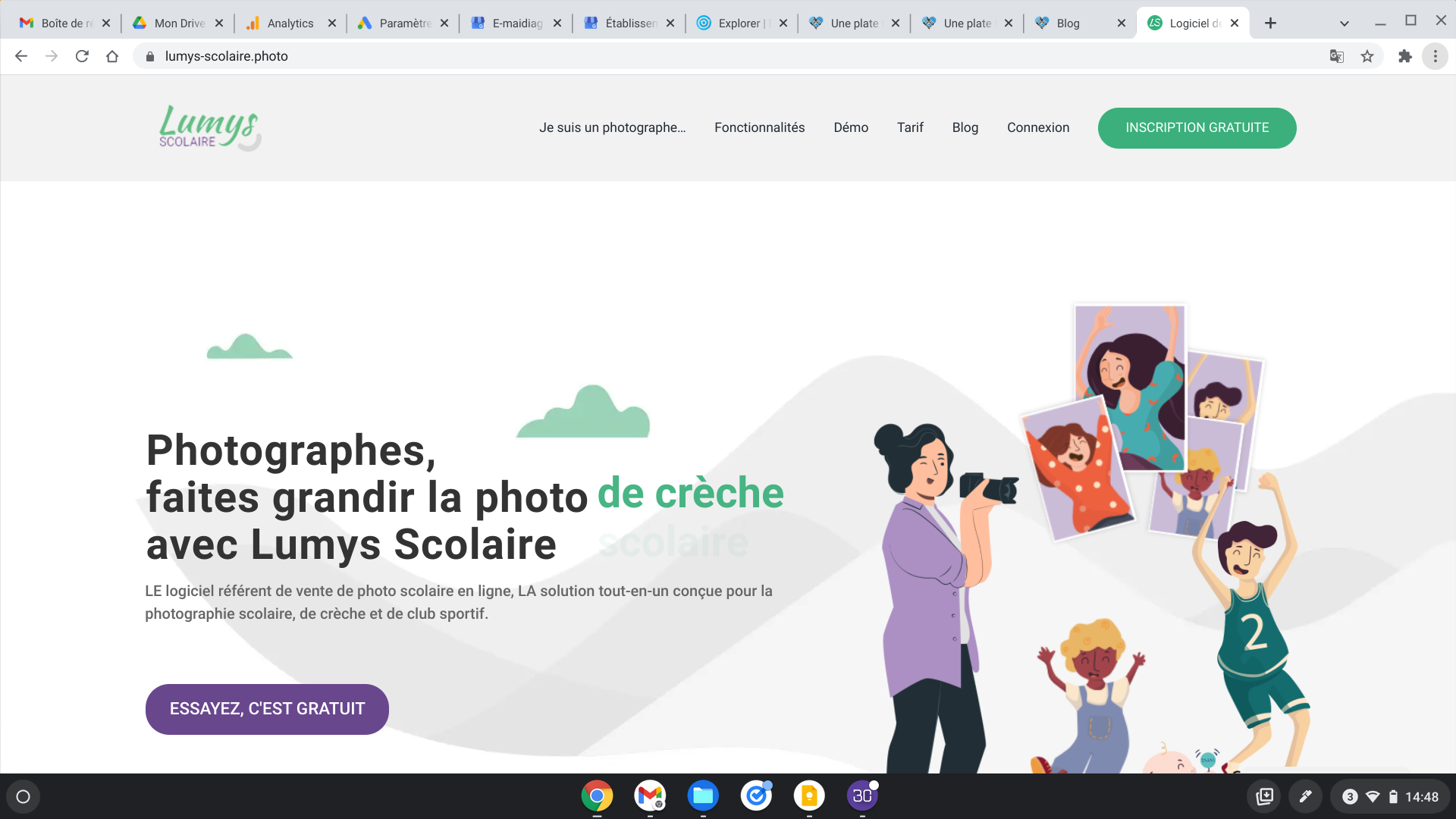Open Gmail from the shelf
Image resolution: width=1456 pixels, height=819 pixels.
click(650, 795)
